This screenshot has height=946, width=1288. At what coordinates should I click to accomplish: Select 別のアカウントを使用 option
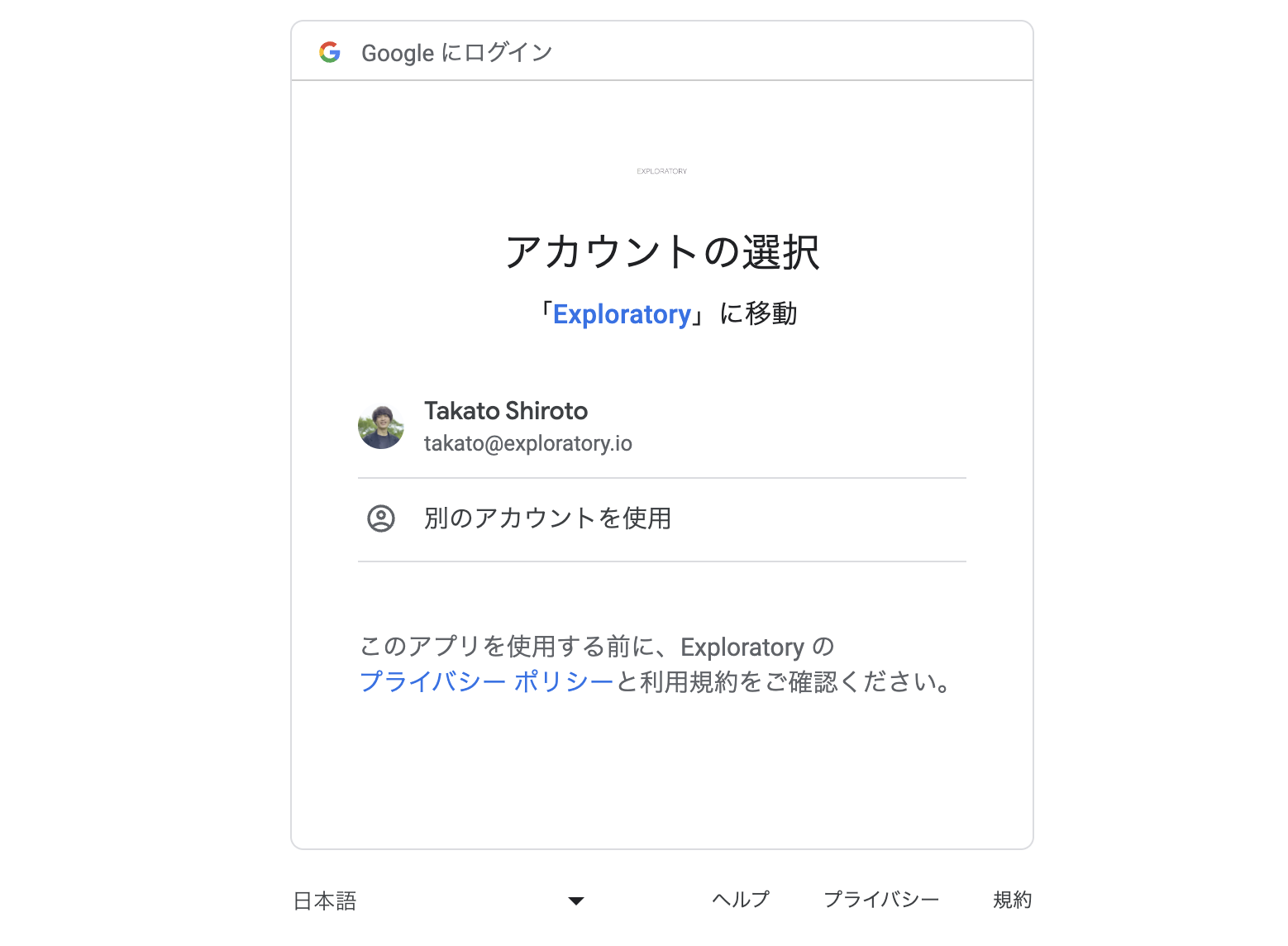[662, 519]
